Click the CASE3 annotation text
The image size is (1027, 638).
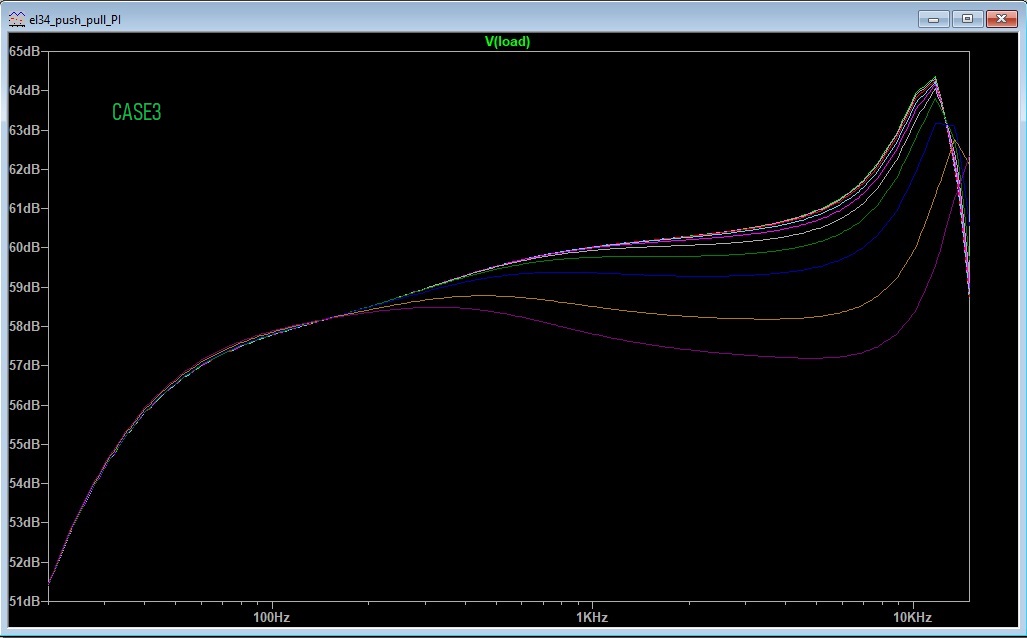[x=136, y=112]
